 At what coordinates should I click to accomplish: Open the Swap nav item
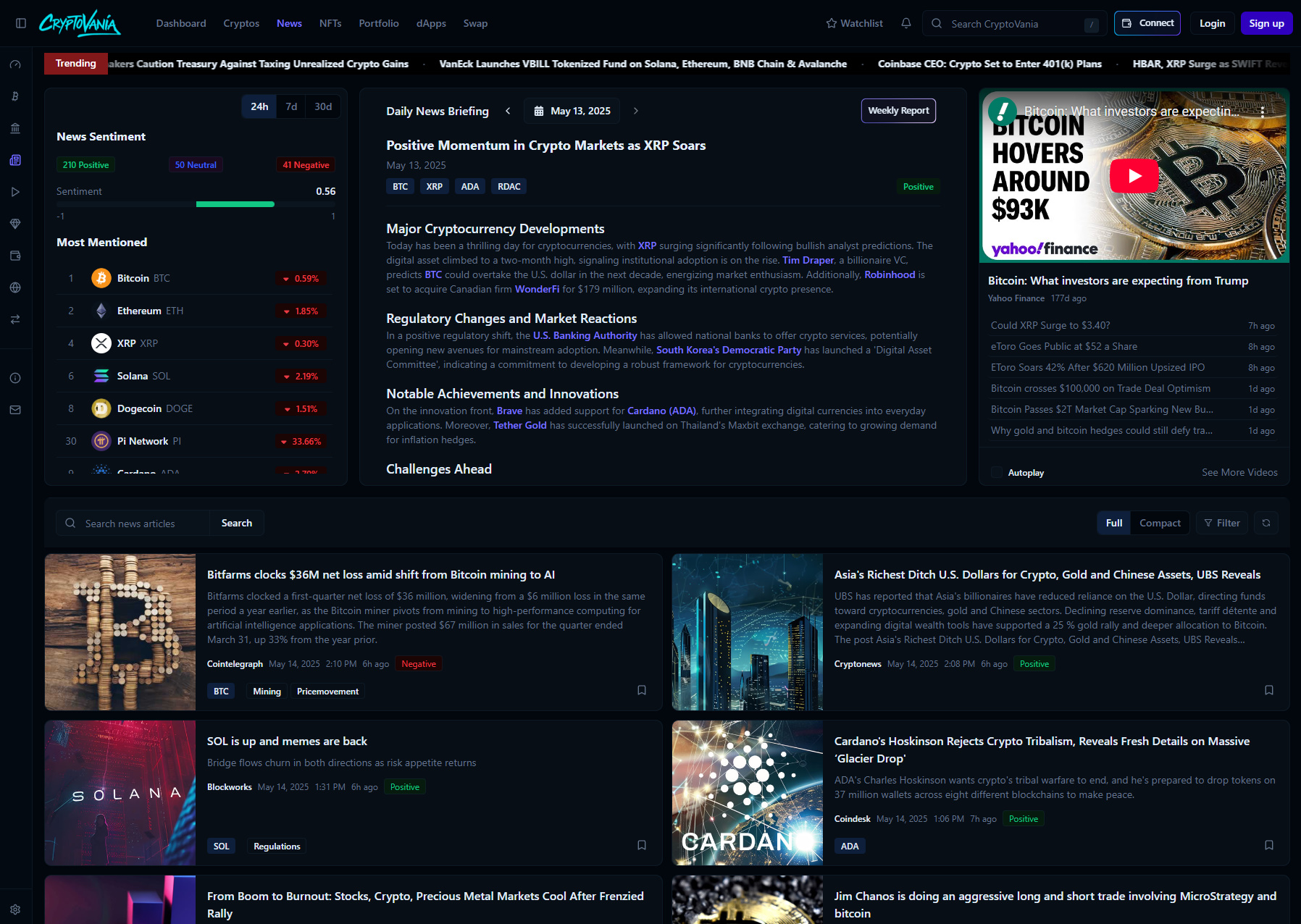[475, 23]
